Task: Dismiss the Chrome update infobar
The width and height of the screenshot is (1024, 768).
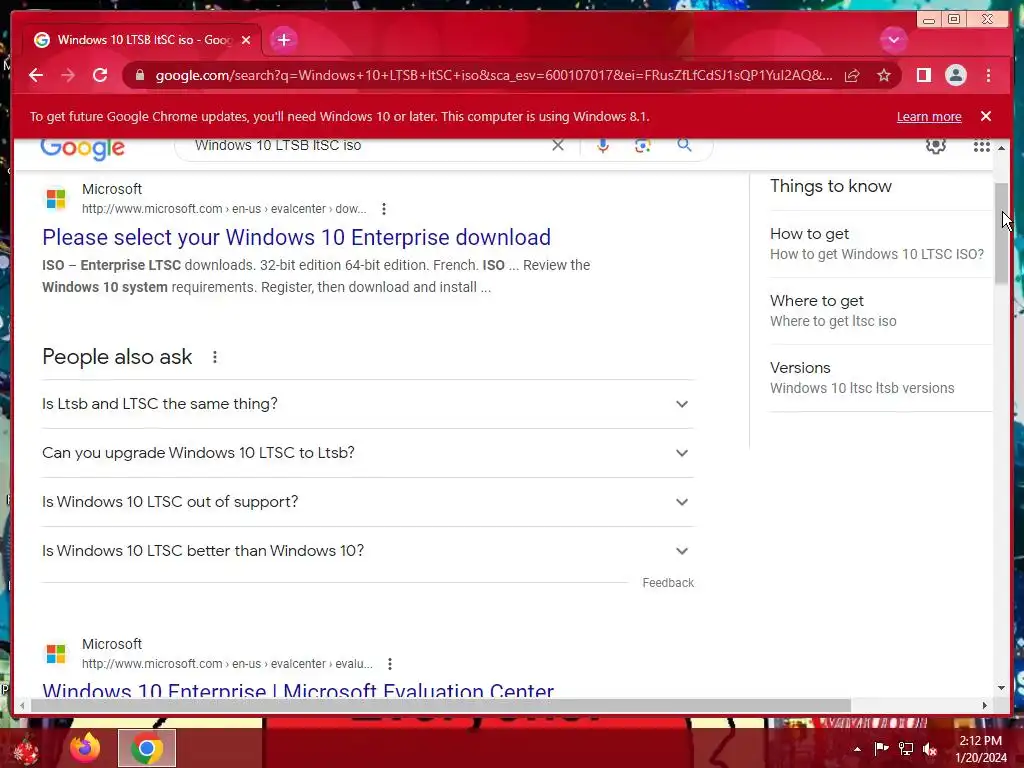Action: coord(986,116)
